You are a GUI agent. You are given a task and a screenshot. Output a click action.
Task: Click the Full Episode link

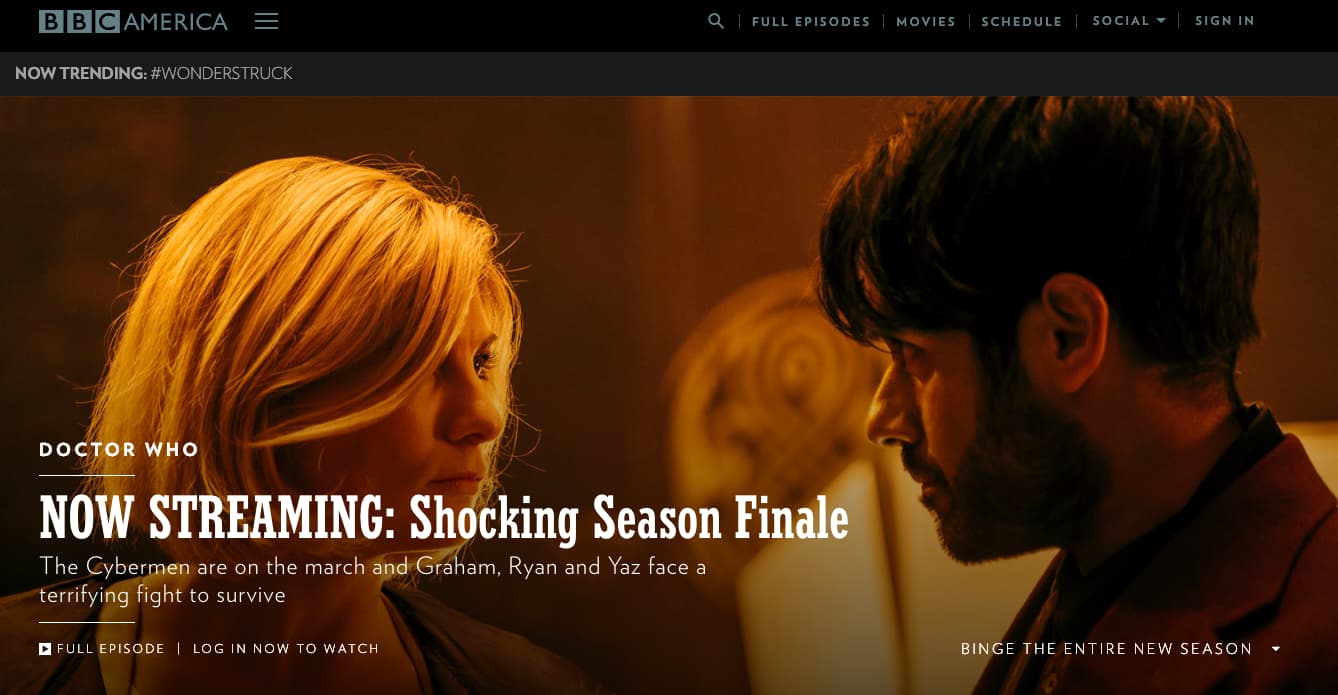(111, 649)
